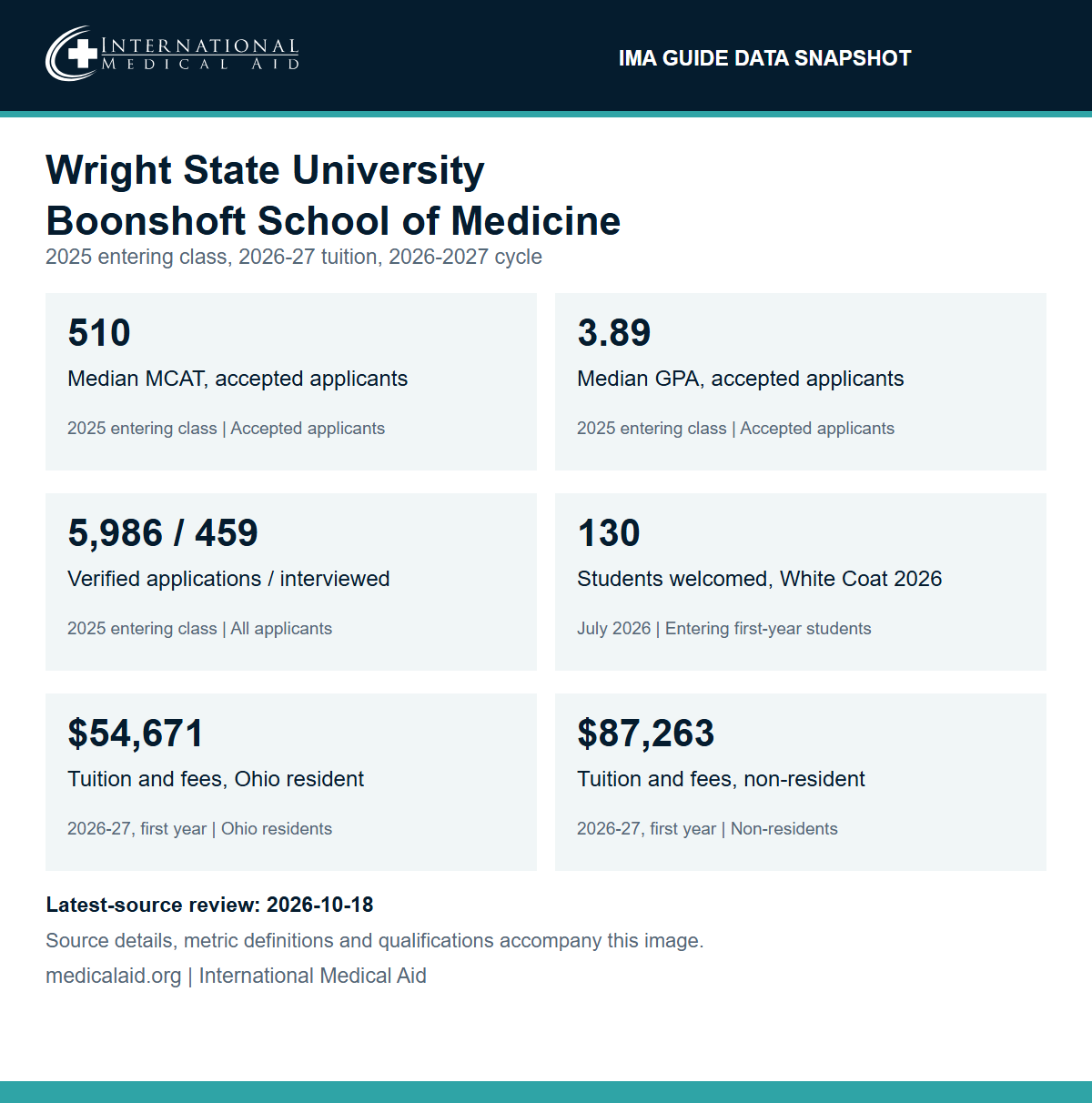Click the $54,671 tuition value
Viewport: 1092px width, 1103px height.
click(136, 734)
